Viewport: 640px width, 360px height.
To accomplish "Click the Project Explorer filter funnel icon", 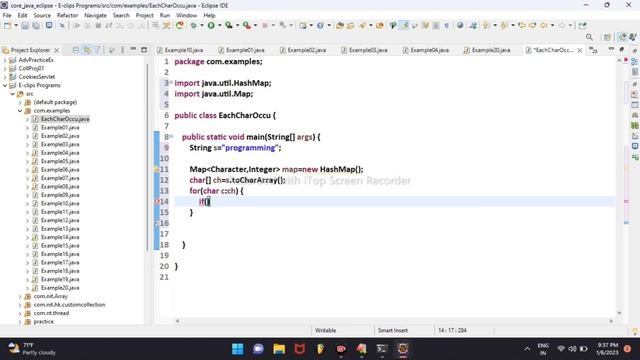I will pyautogui.click(x=98, y=50).
